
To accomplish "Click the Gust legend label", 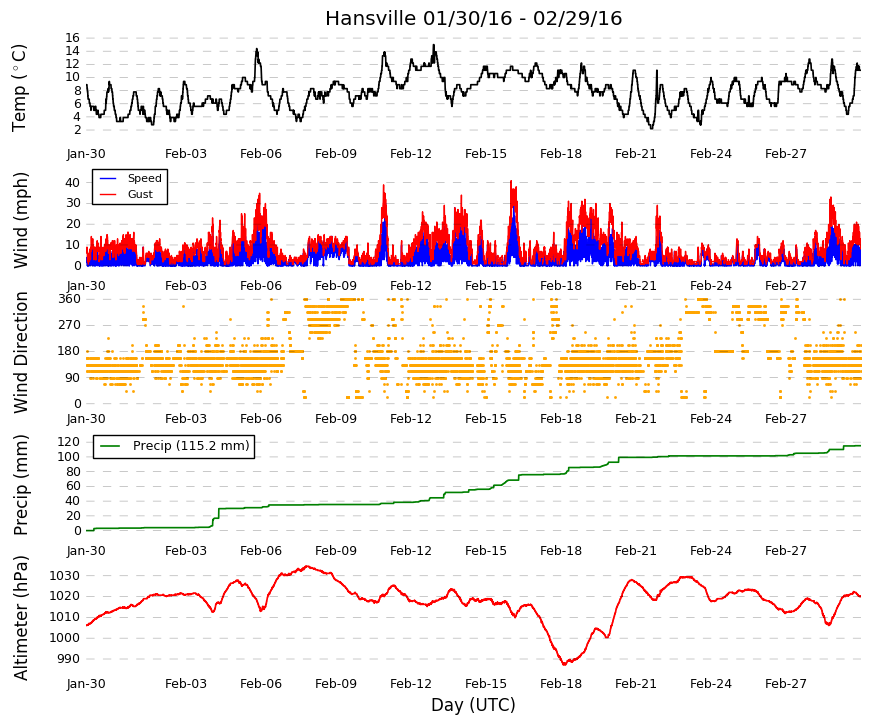I will pyautogui.click(x=140, y=194).
